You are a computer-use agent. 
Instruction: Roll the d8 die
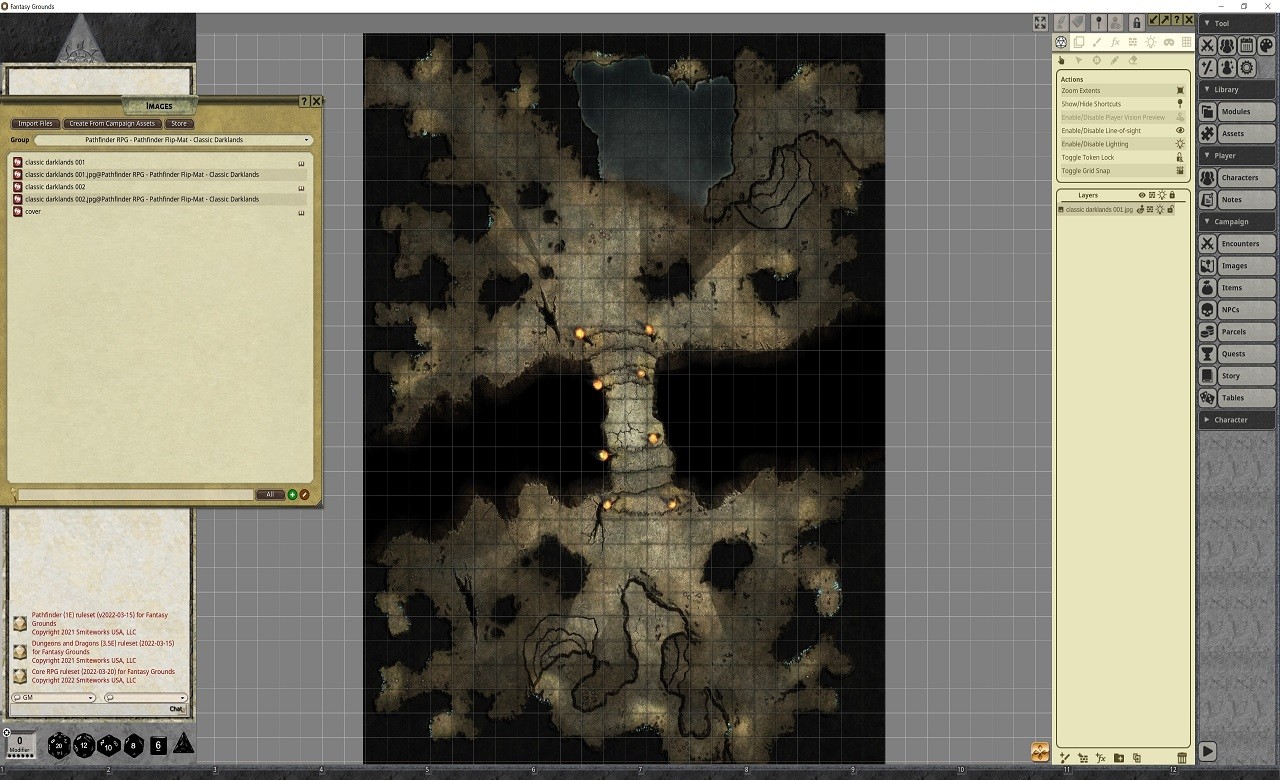point(133,745)
